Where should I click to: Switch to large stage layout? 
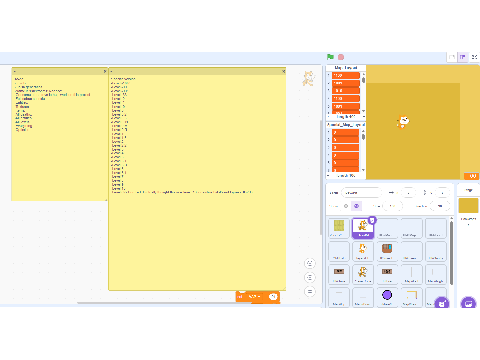click(x=463, y=57)
